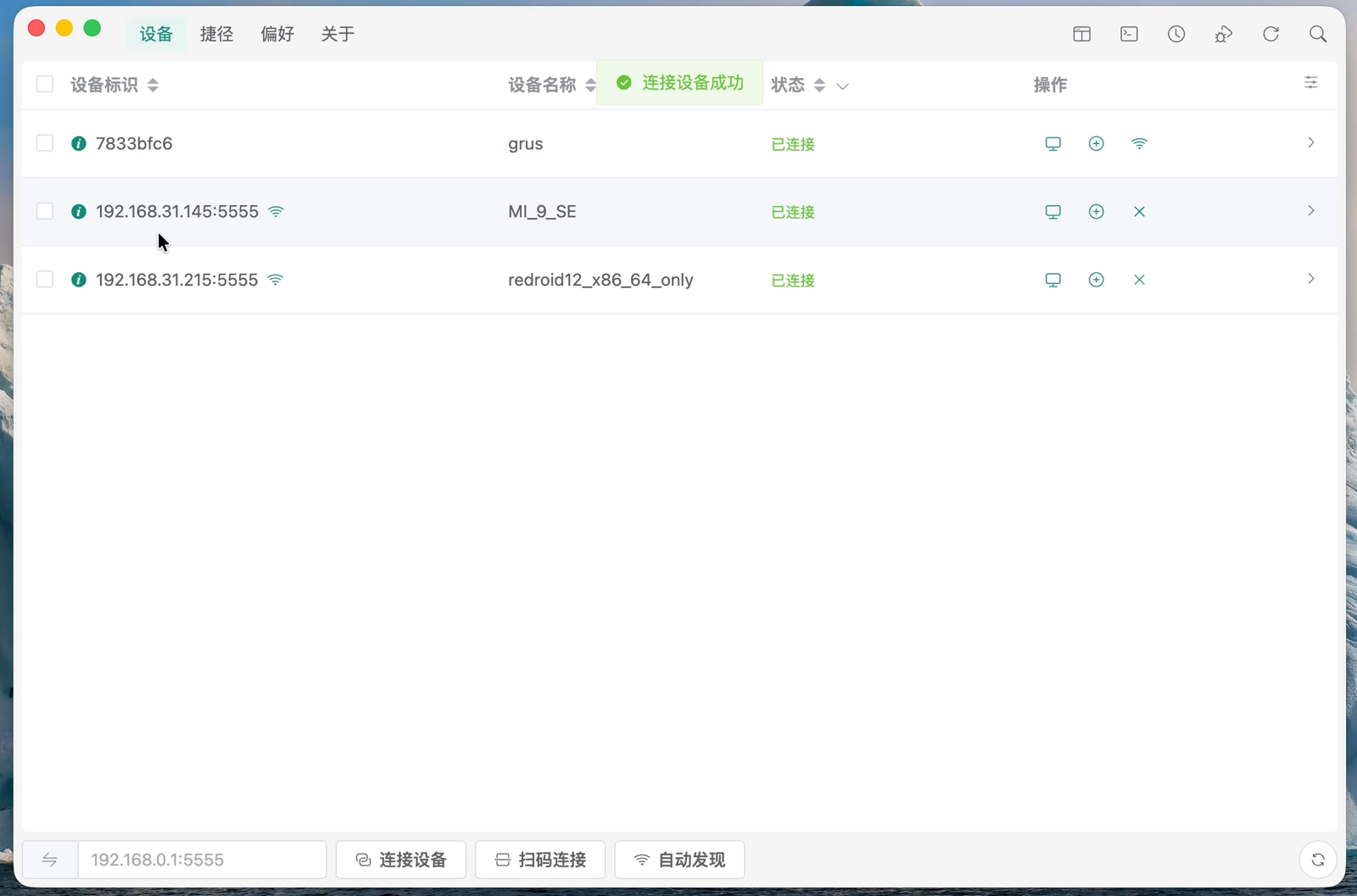Click the swap arrows icon beside address field

tap(50, 860)
